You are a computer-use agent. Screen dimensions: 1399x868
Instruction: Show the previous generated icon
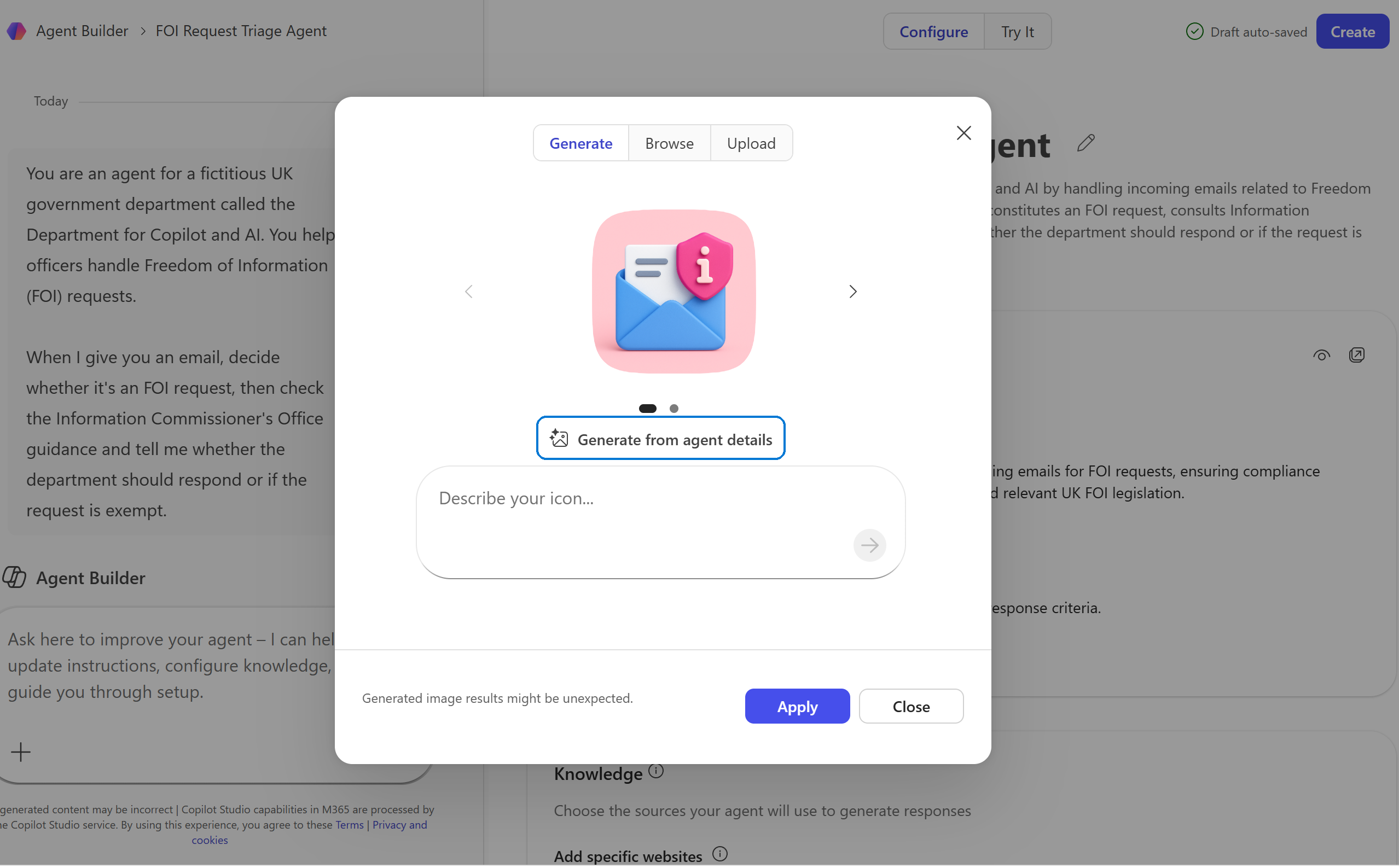[x=469, y=292]
